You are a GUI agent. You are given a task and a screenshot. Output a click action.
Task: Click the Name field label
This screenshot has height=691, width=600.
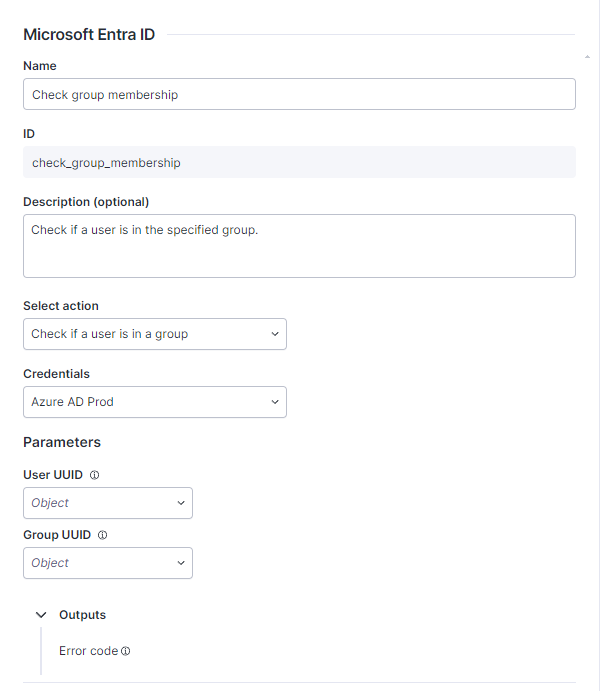40,66
